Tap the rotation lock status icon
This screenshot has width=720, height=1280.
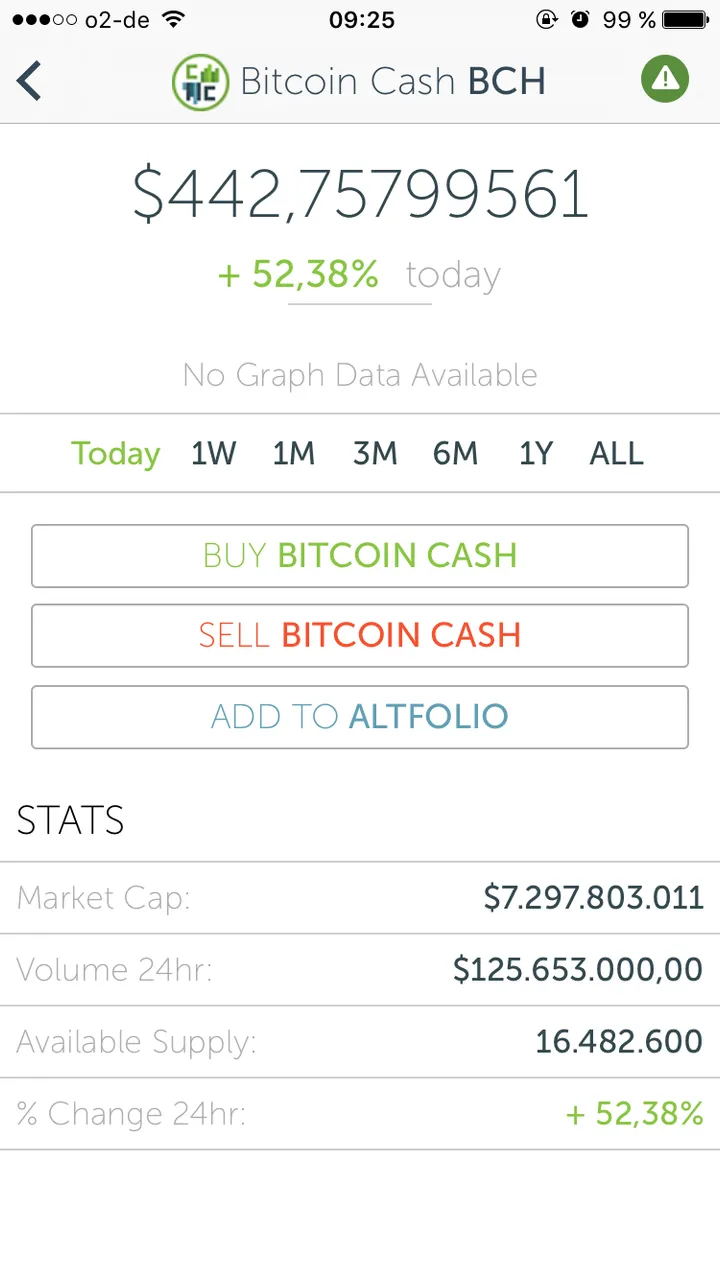coord(546,19)
